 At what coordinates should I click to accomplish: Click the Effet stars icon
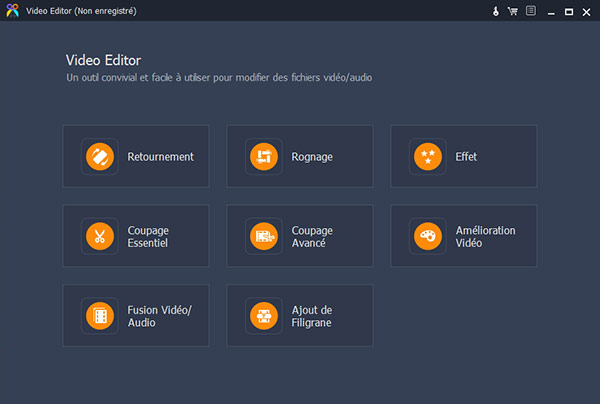click(428, 156)
